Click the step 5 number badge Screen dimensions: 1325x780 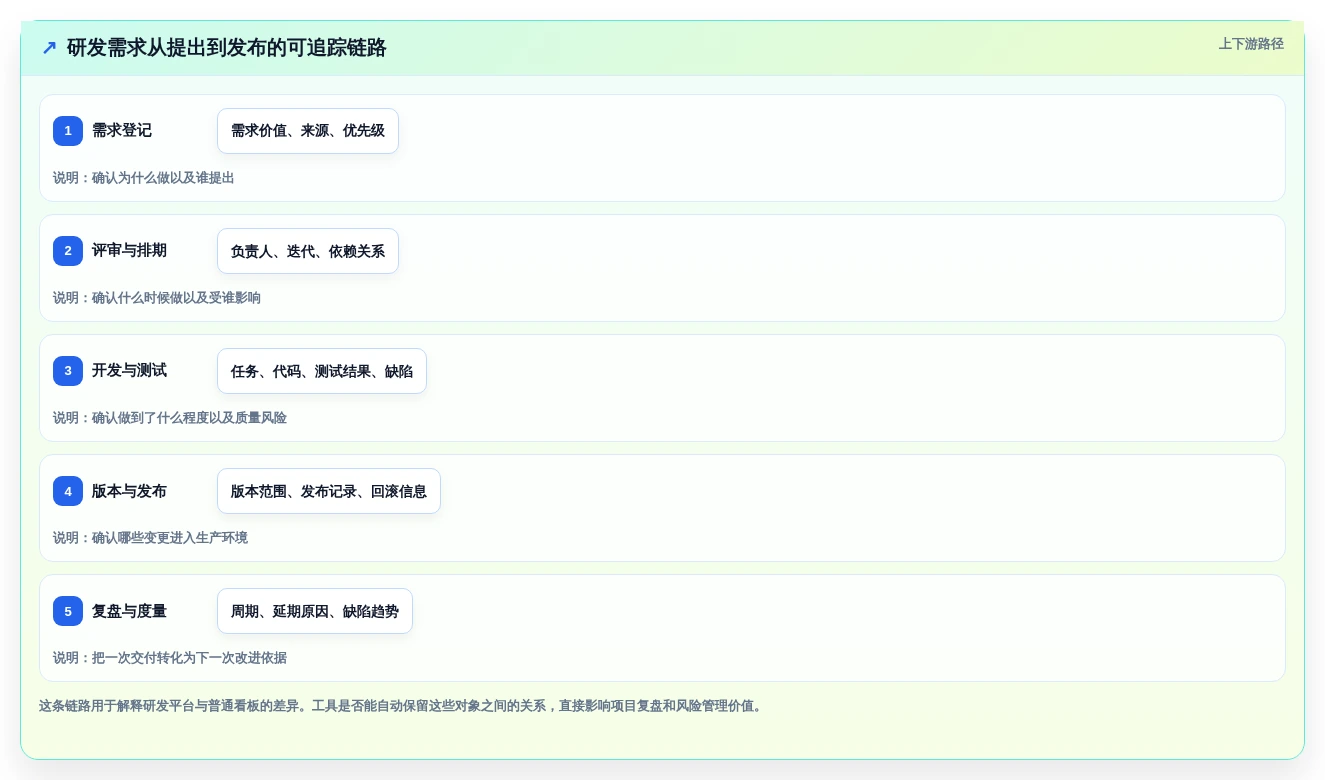coord(68,611)
